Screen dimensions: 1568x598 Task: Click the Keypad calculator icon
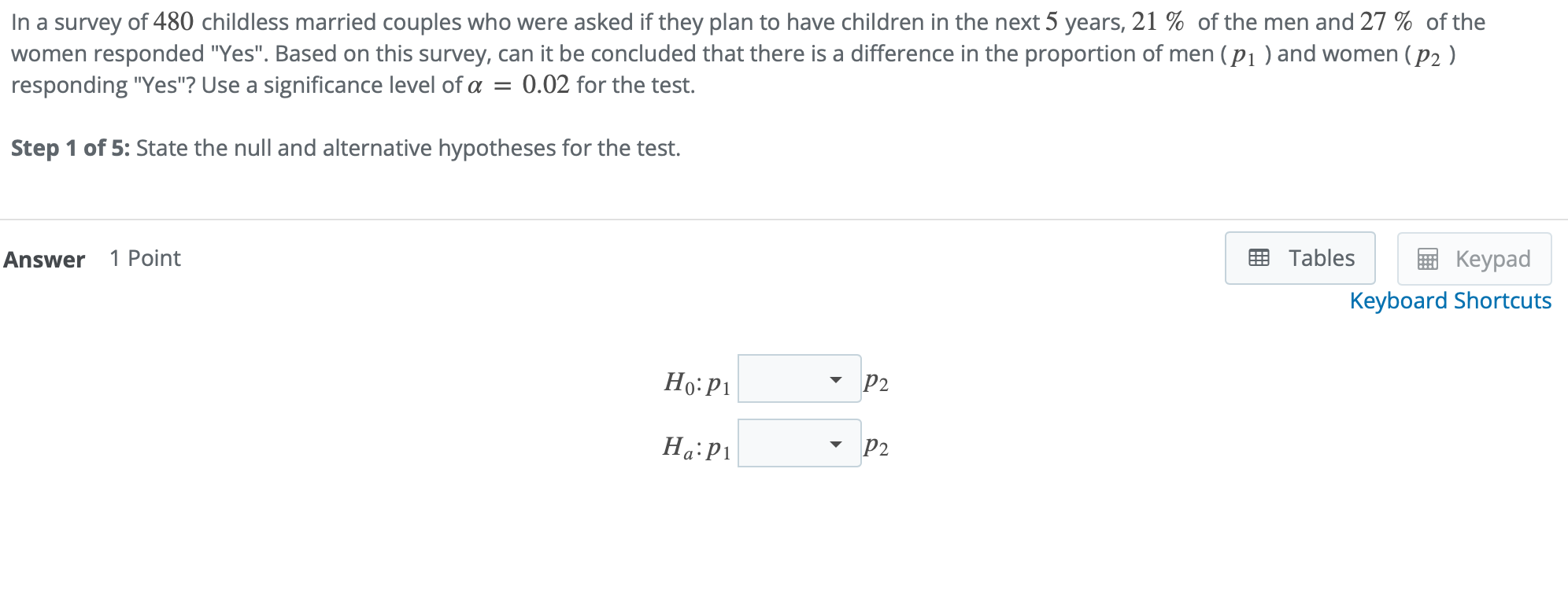point(1427,259)
